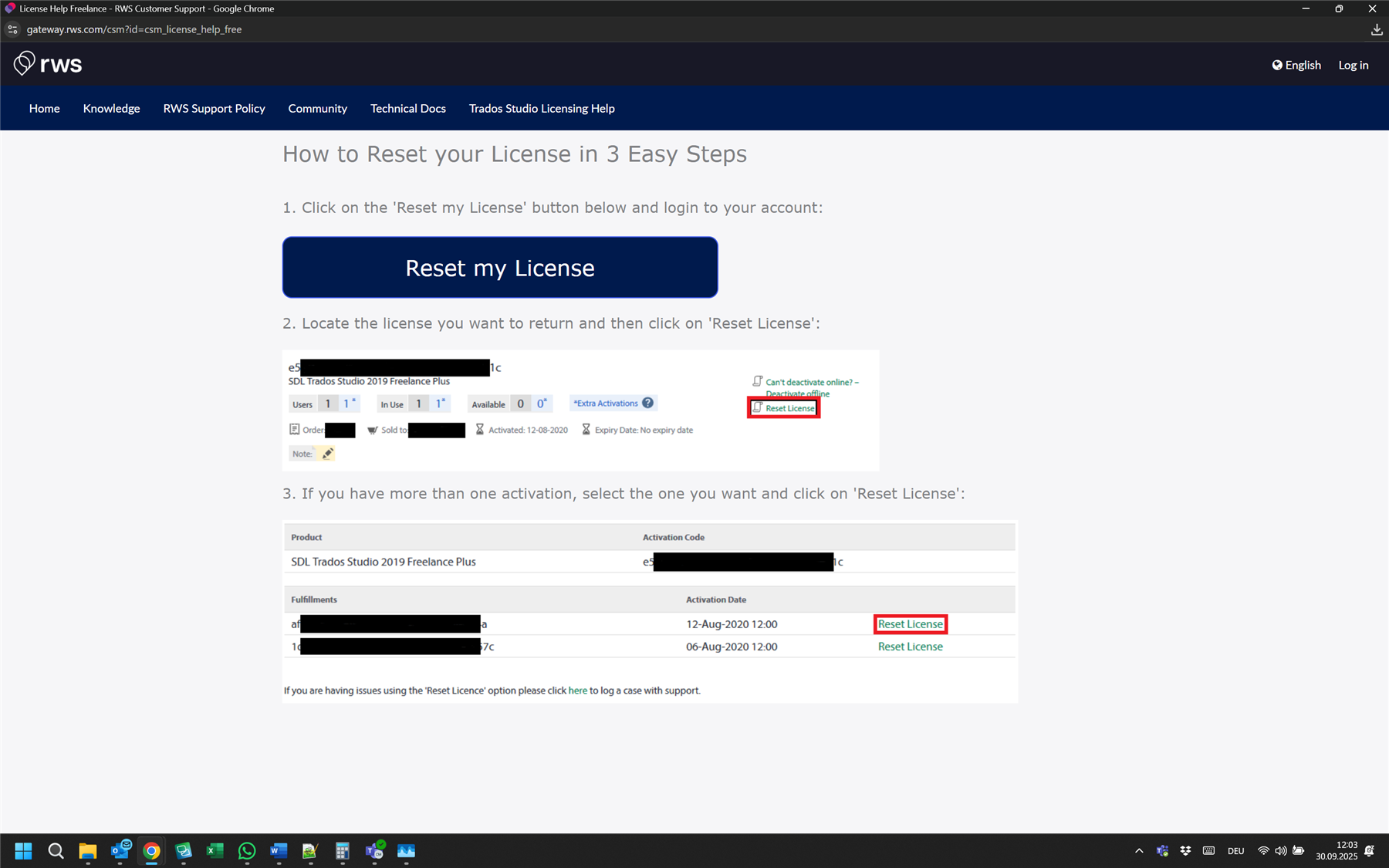1389x868 pixels.
Task: Open Dropbox from the system tray
Action: [x=1185, y=850]
